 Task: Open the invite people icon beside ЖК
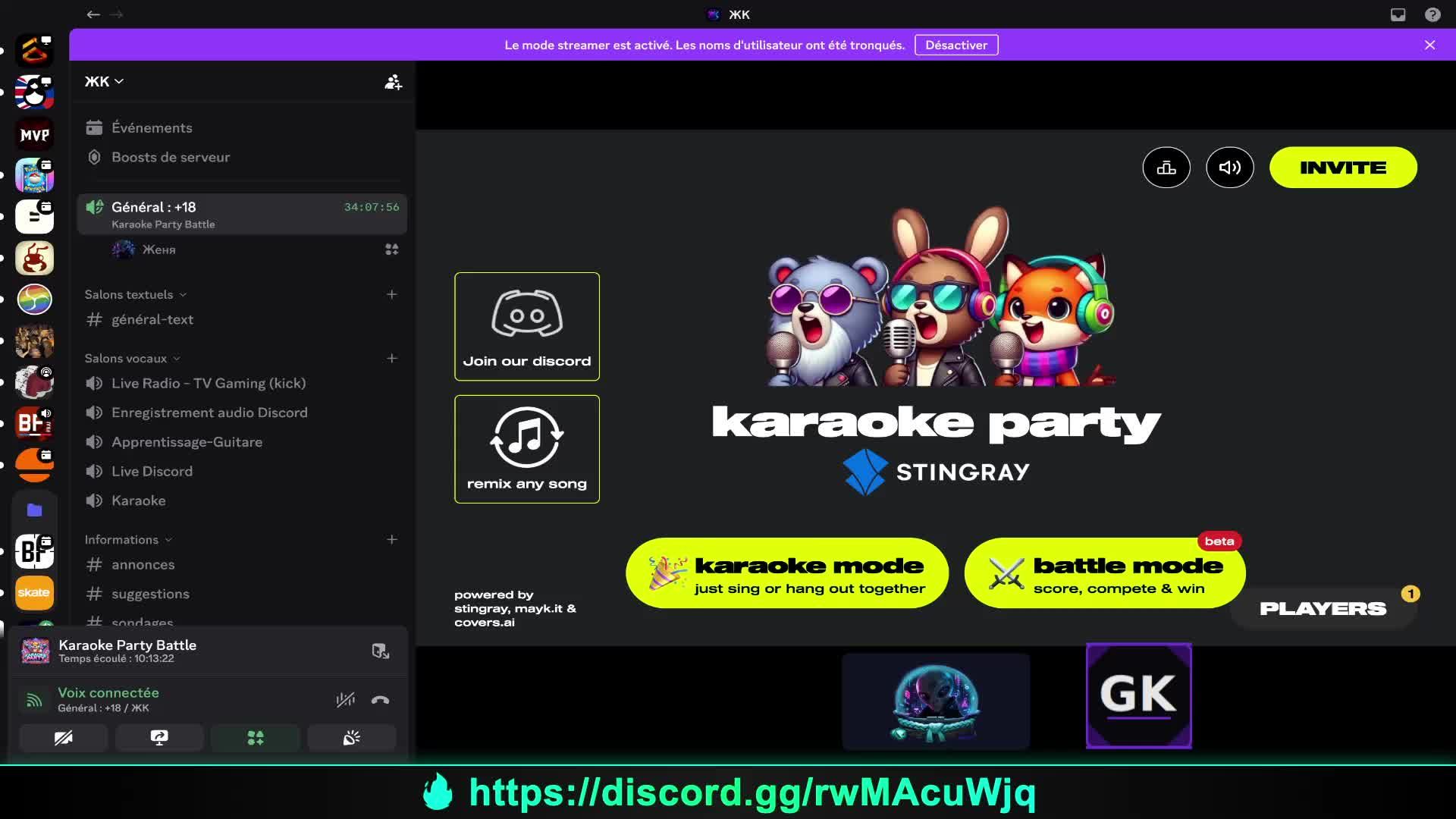coord(393,82)
